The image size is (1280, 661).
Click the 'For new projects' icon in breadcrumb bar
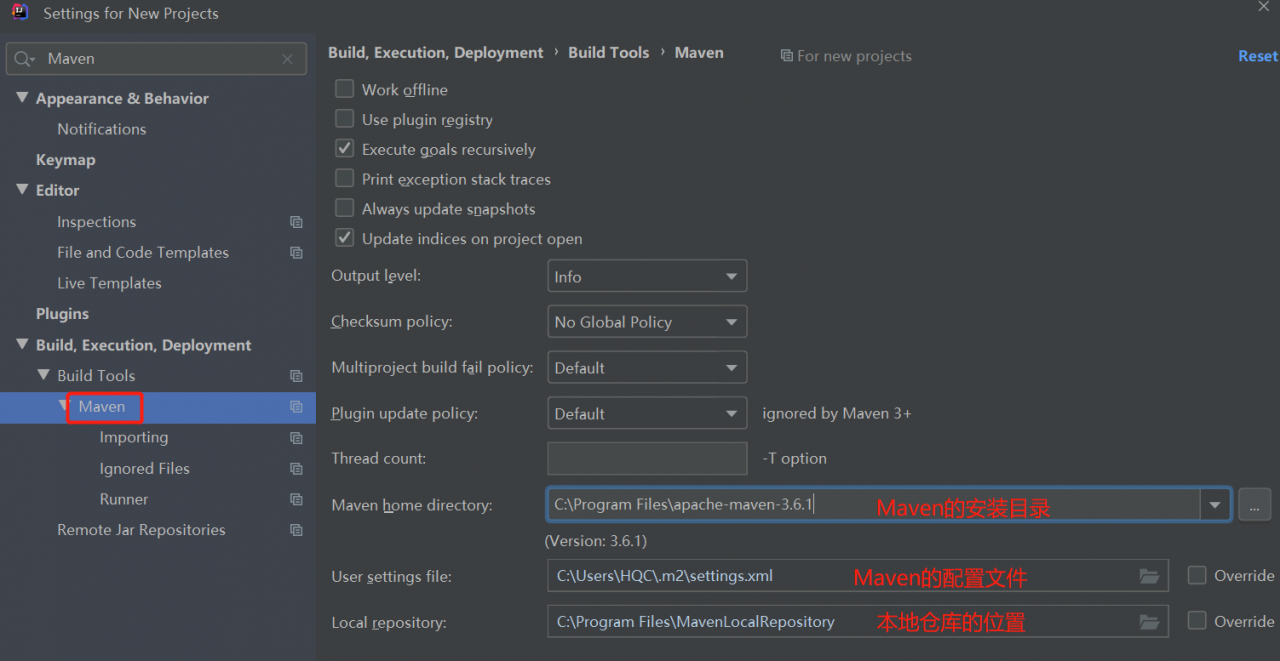(787, 56)
